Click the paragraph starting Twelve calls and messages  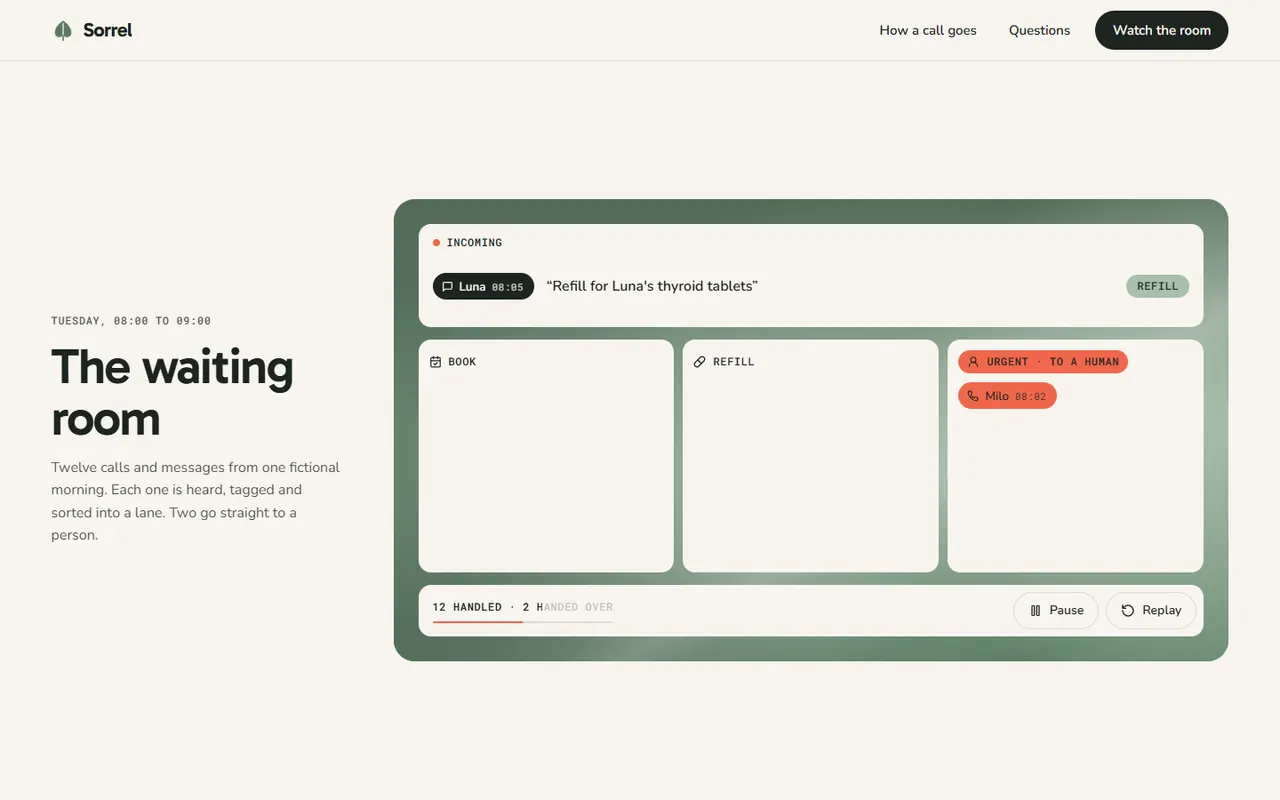click(196, 501)
